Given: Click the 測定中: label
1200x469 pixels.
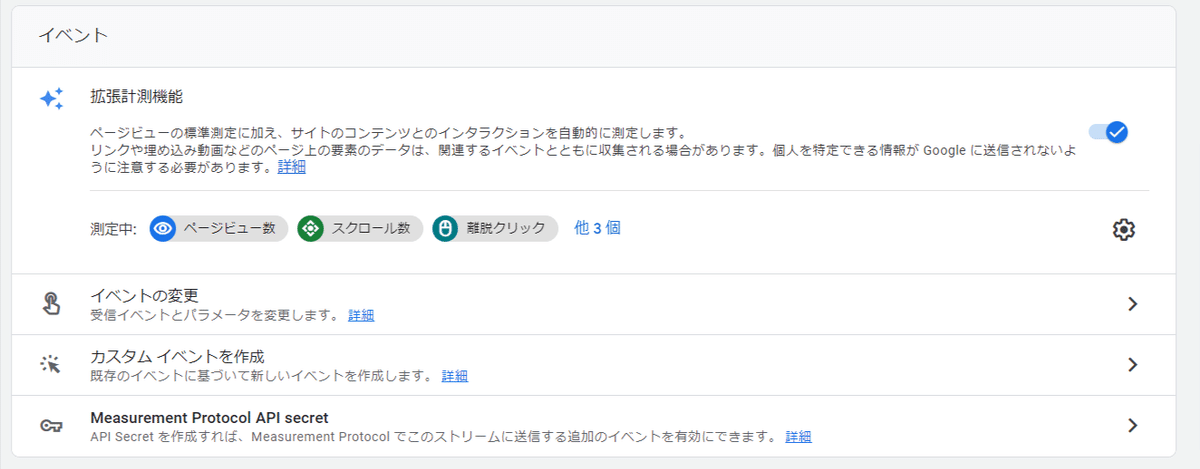Looking at the screenshot, I should tap(112, 229).
